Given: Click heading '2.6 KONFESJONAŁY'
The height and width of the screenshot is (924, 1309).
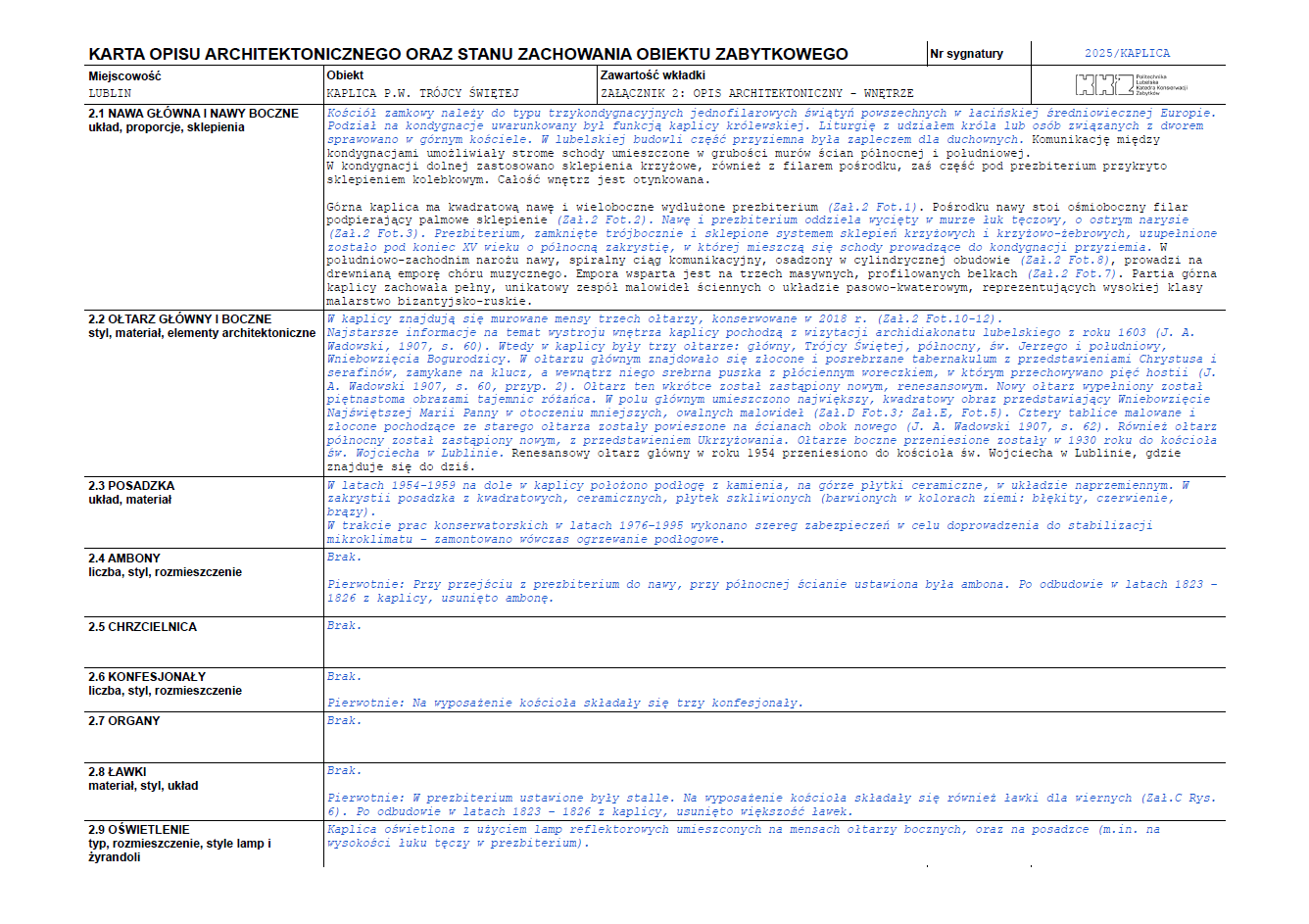Looking at the screenshot, I should tap(147, 677).
